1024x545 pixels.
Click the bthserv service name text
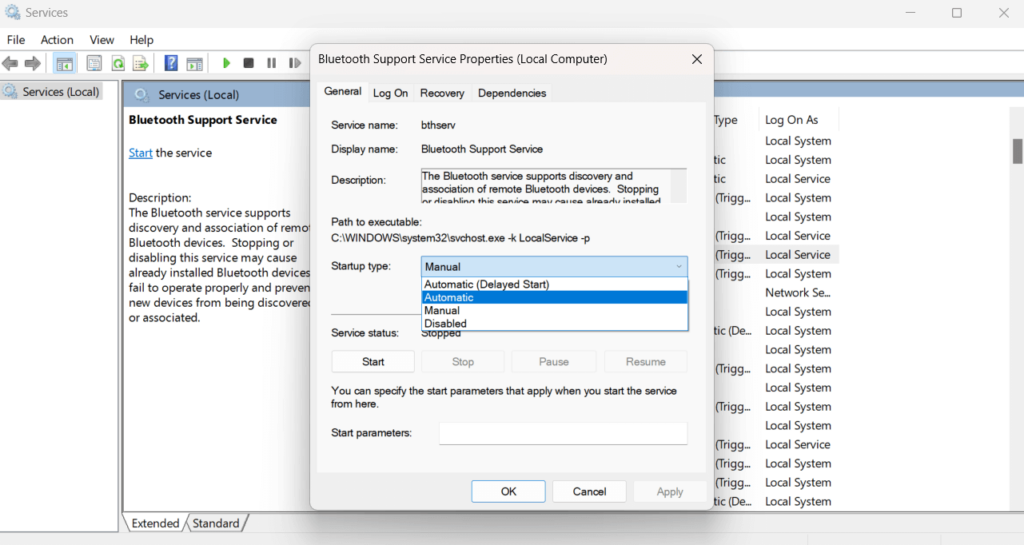coord(438,125)
